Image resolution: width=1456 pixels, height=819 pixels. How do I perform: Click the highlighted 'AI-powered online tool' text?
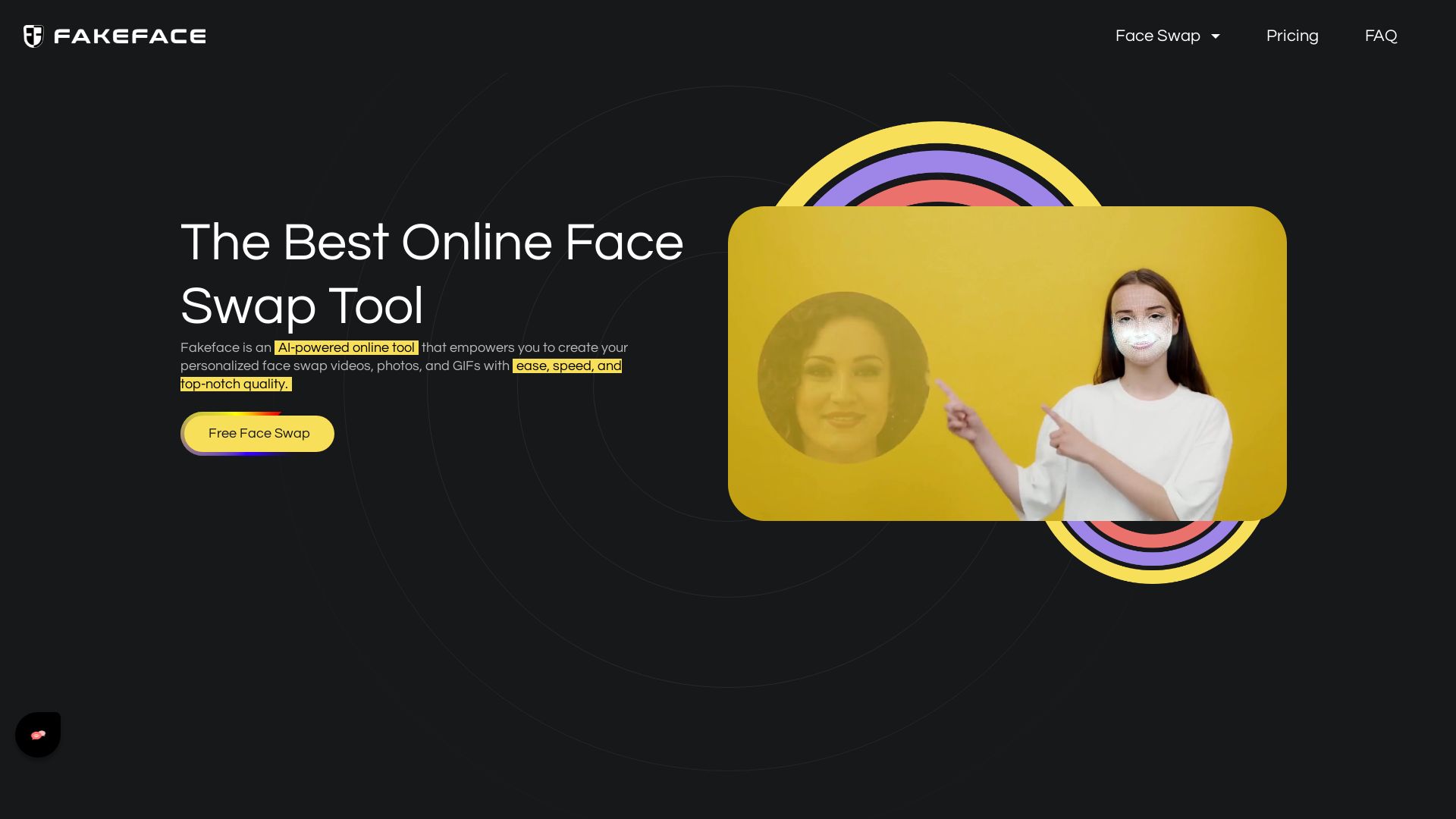pyautogui.click(x=346, y=347)
